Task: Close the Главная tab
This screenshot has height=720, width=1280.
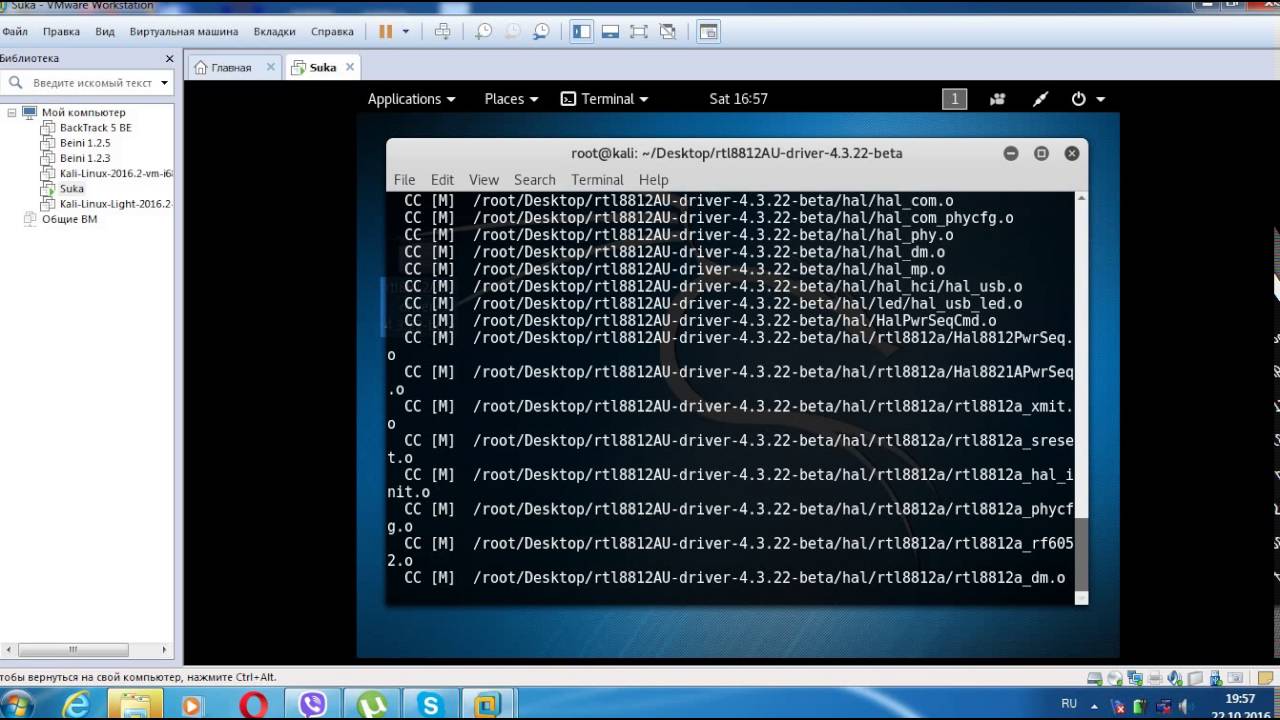Action: (270, 67)
